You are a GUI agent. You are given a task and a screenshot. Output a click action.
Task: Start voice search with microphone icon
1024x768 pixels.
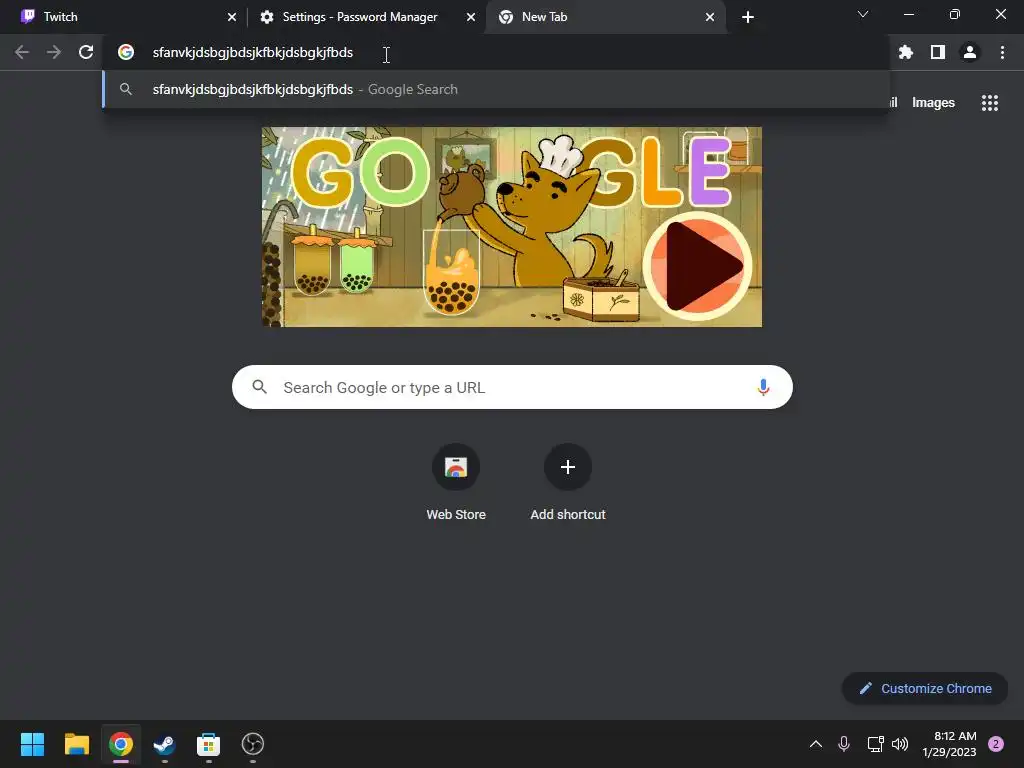(x=763, y=387)
